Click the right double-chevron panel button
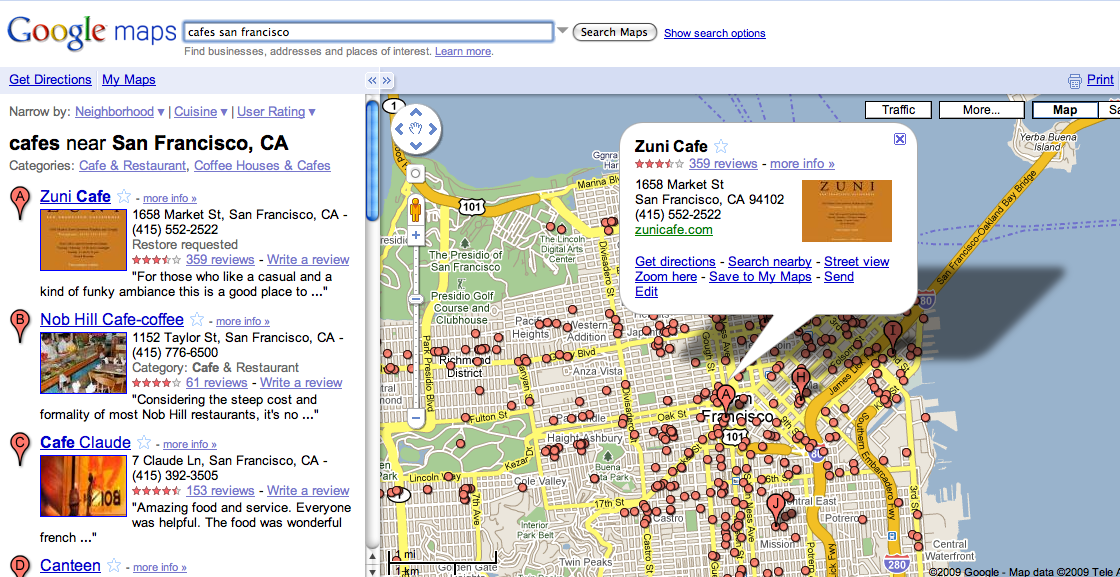 (x=386, y=80)
